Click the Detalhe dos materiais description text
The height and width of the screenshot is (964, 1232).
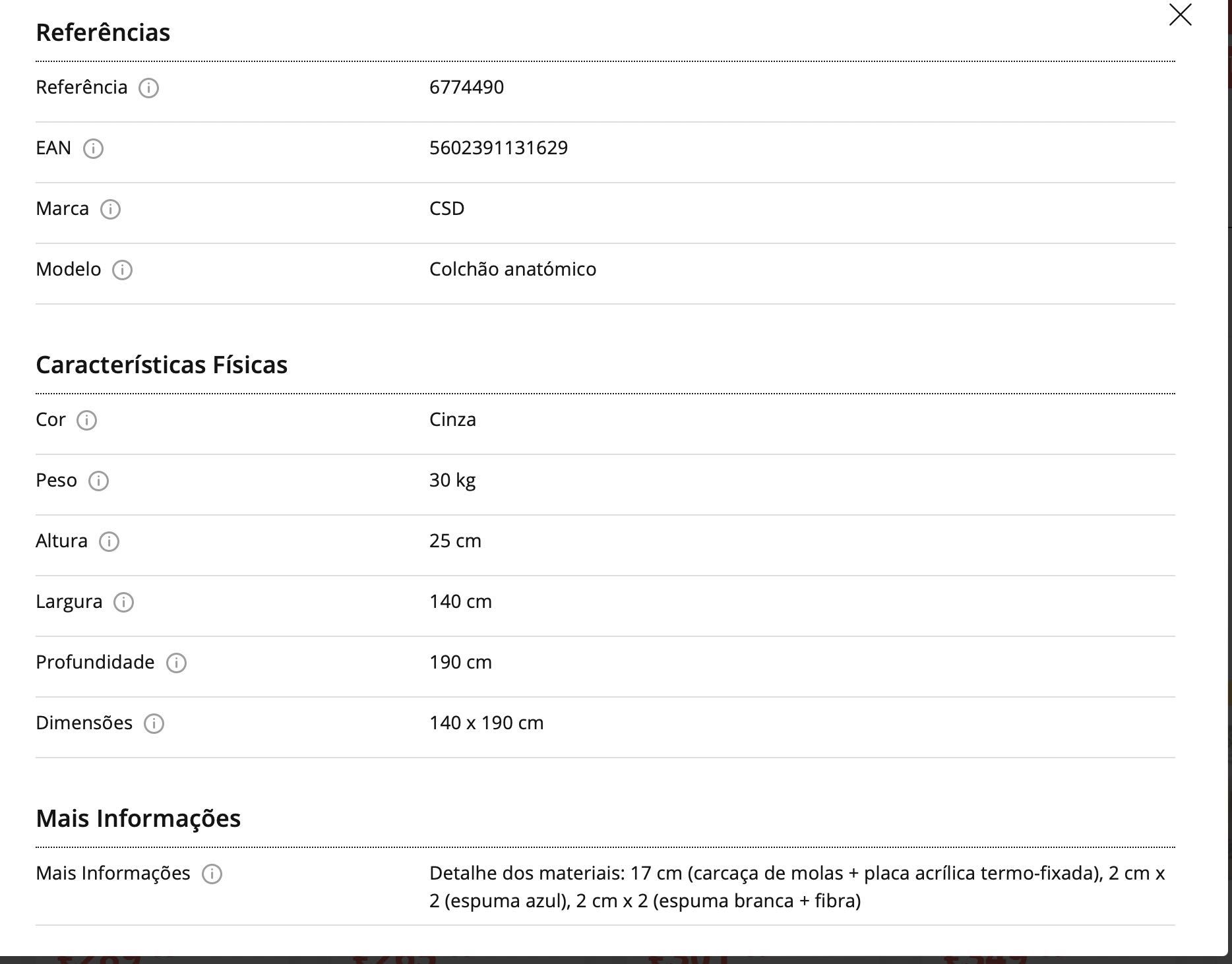797,887
